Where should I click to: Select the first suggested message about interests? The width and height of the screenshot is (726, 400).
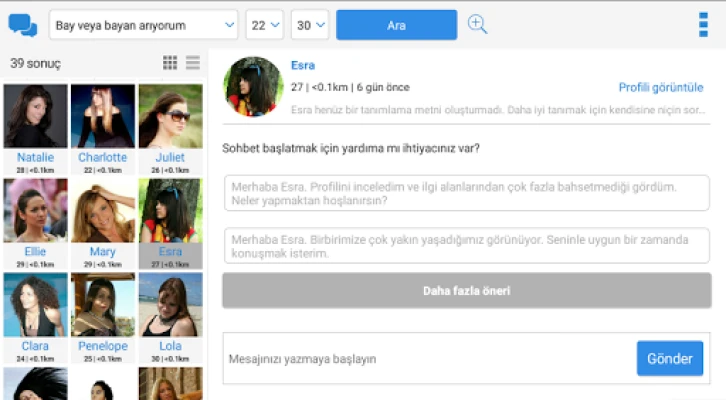(x=466, y=194)
